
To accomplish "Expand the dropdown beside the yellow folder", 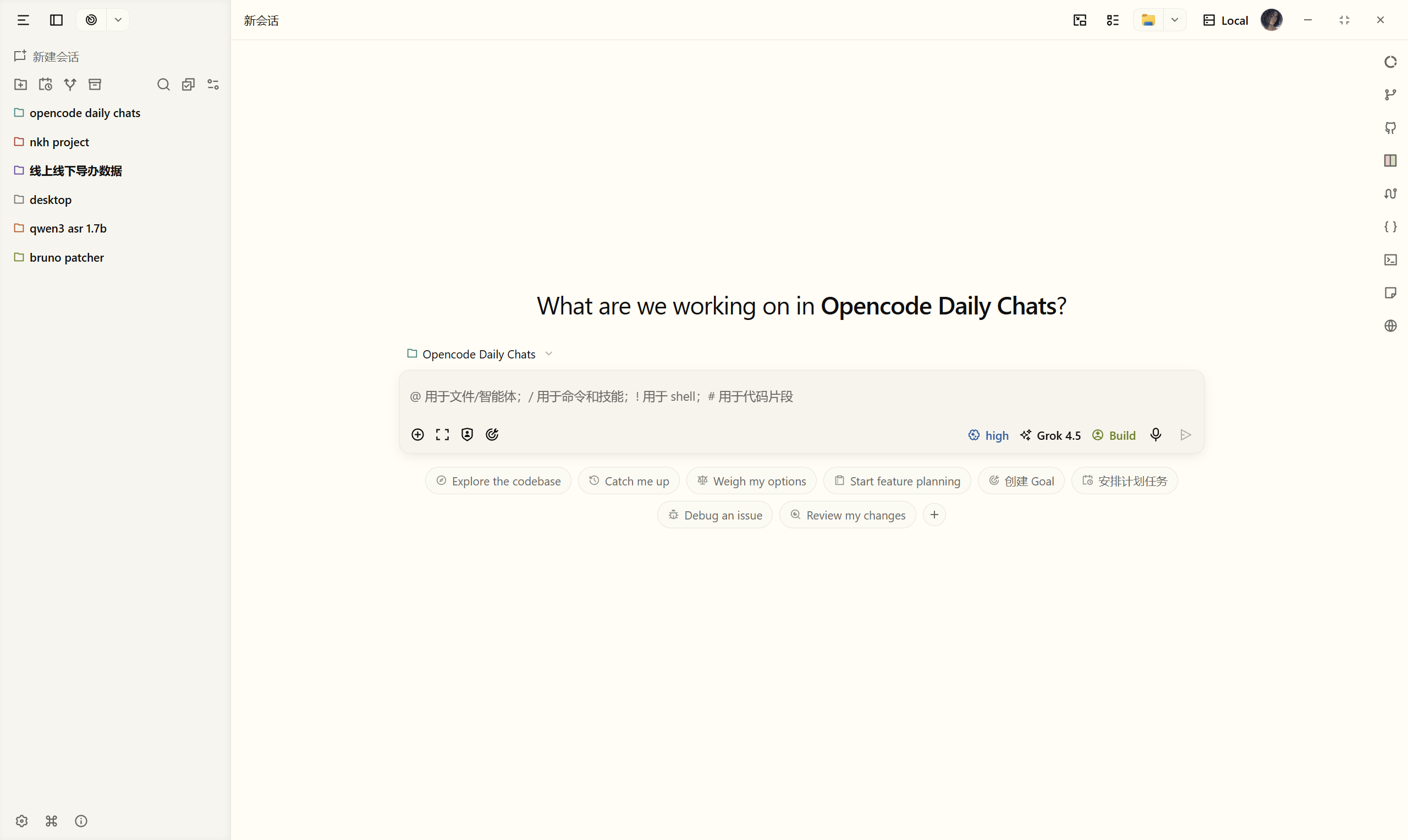I will (1175, 20).
